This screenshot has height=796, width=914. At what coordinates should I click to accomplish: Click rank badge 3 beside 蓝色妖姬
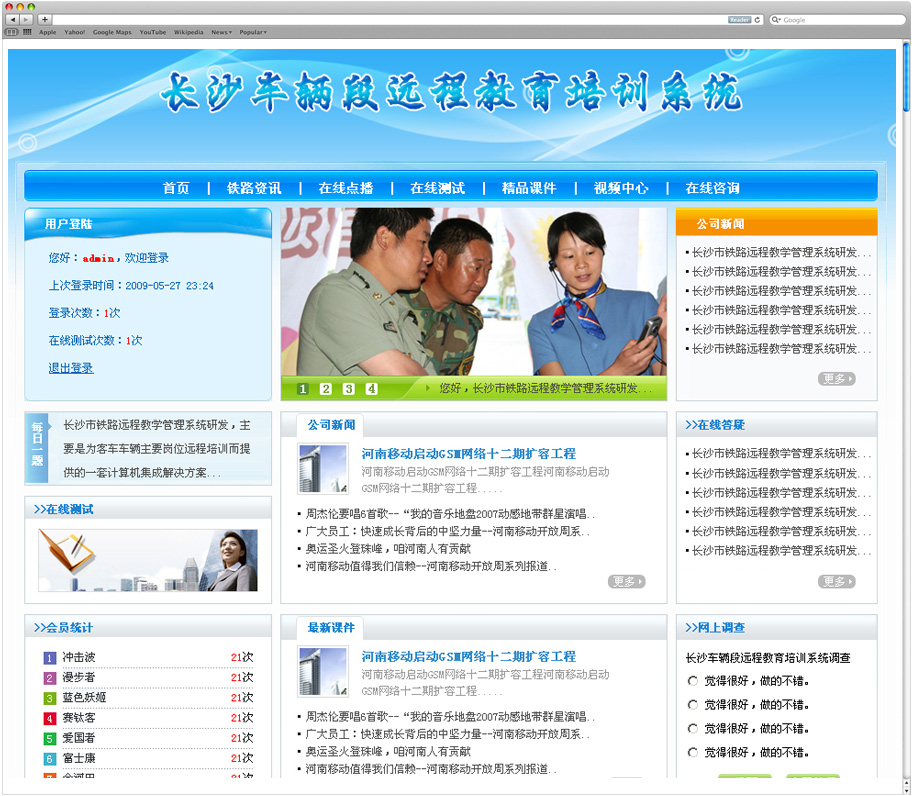click(x=50, y=698)
